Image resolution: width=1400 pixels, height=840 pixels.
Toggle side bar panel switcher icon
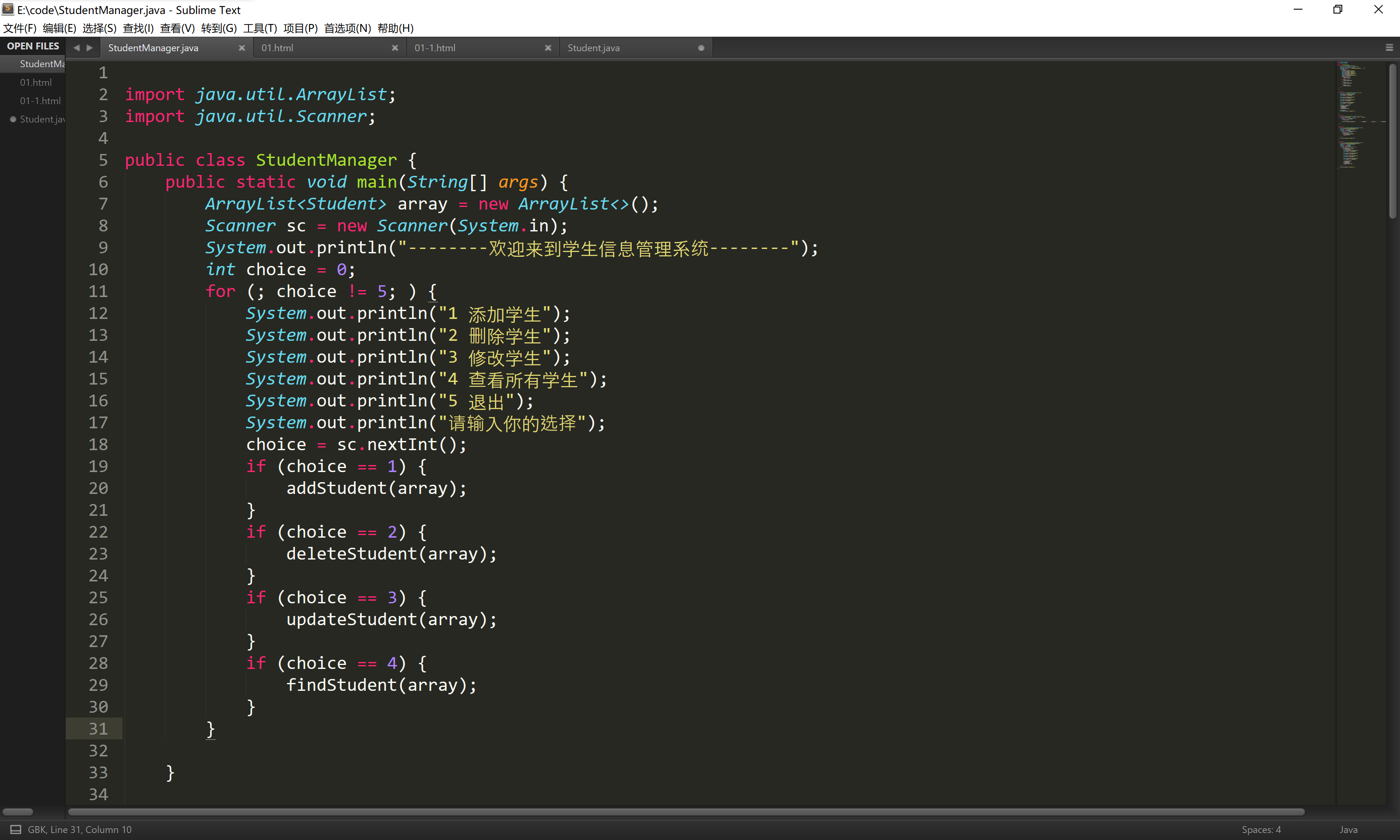[x=16, y=829]
